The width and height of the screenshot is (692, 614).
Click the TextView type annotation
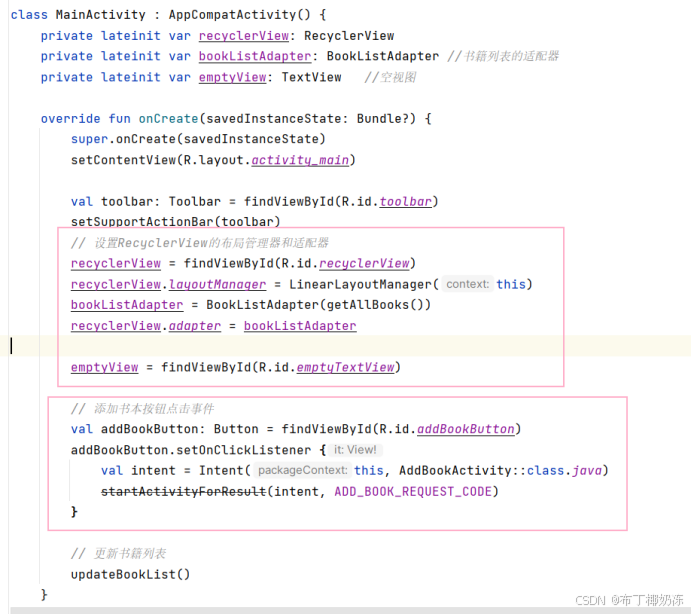point(311,77)
